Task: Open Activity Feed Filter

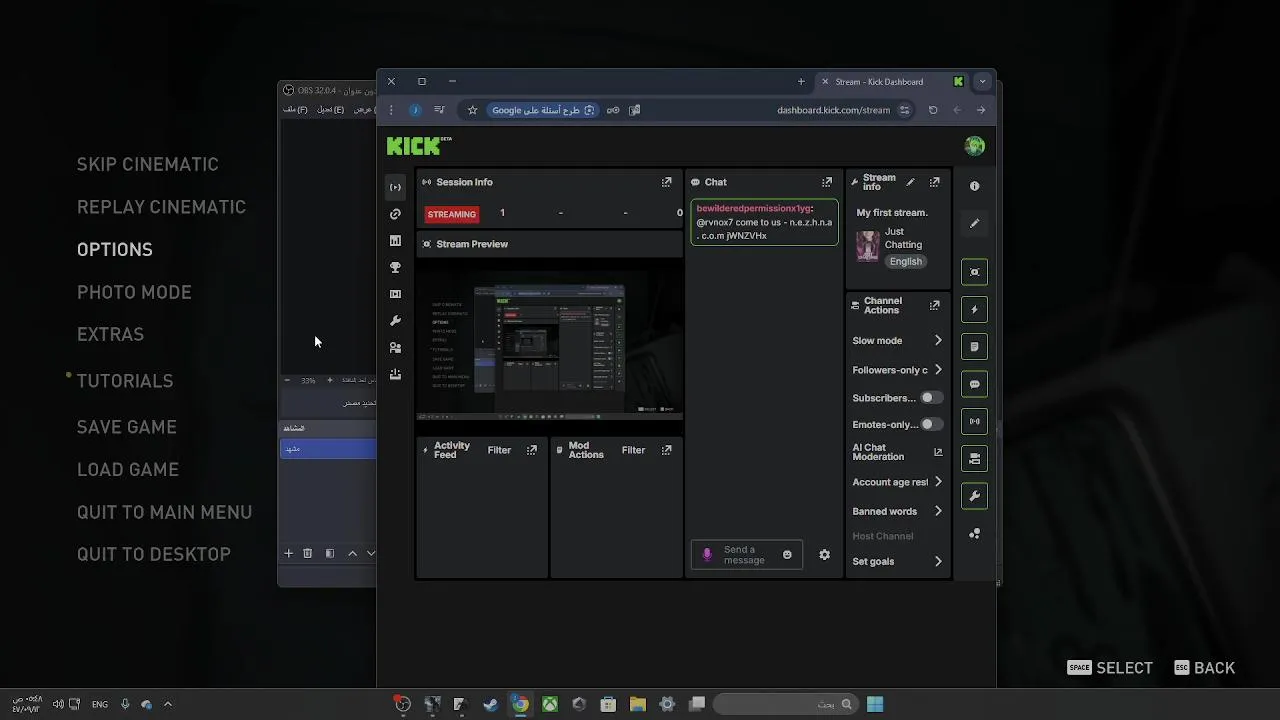Action: pos(499,450)
